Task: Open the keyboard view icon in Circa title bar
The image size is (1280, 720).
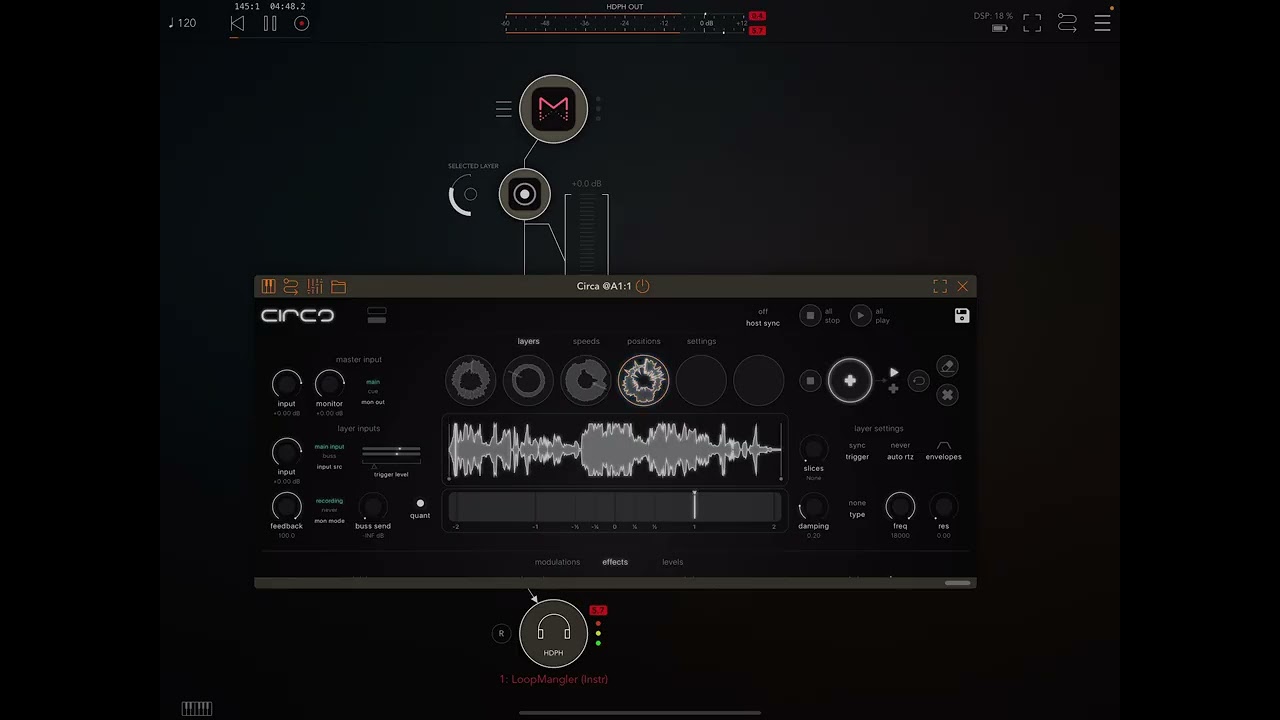Action: [x=268, y=286]
